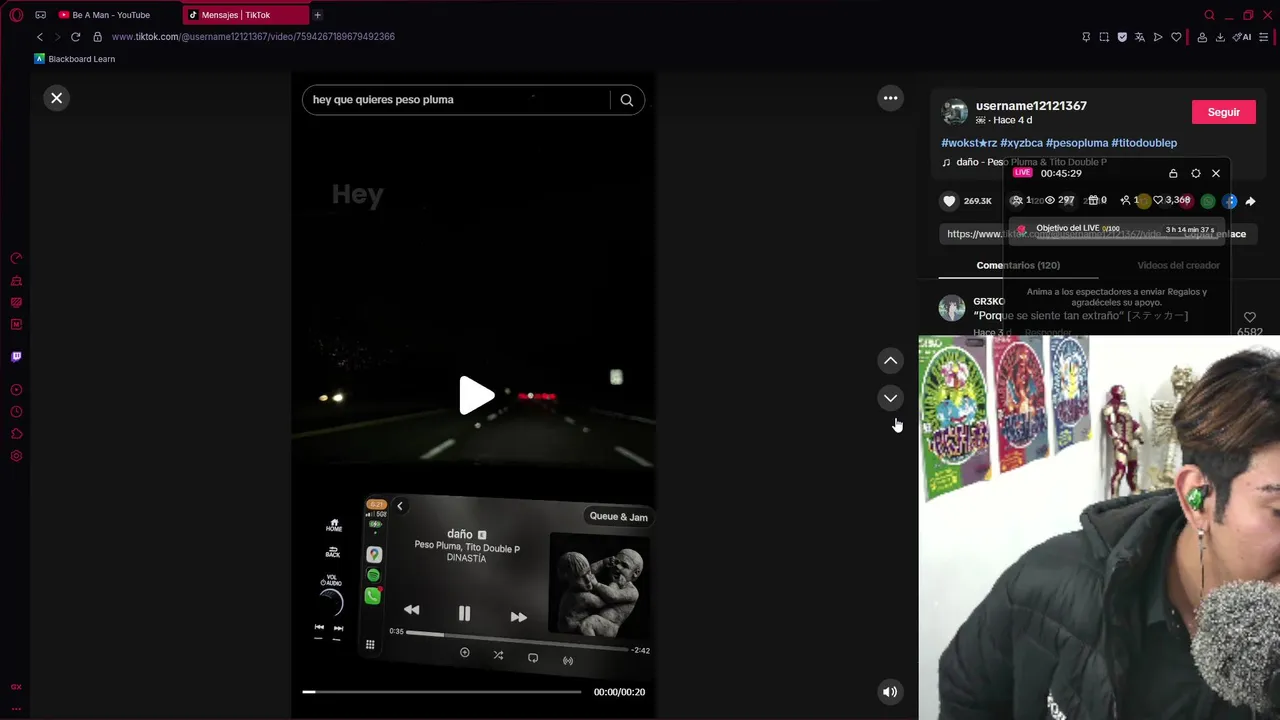Click the site lock security icon
1280x720 pixels.
pos(97,37)
